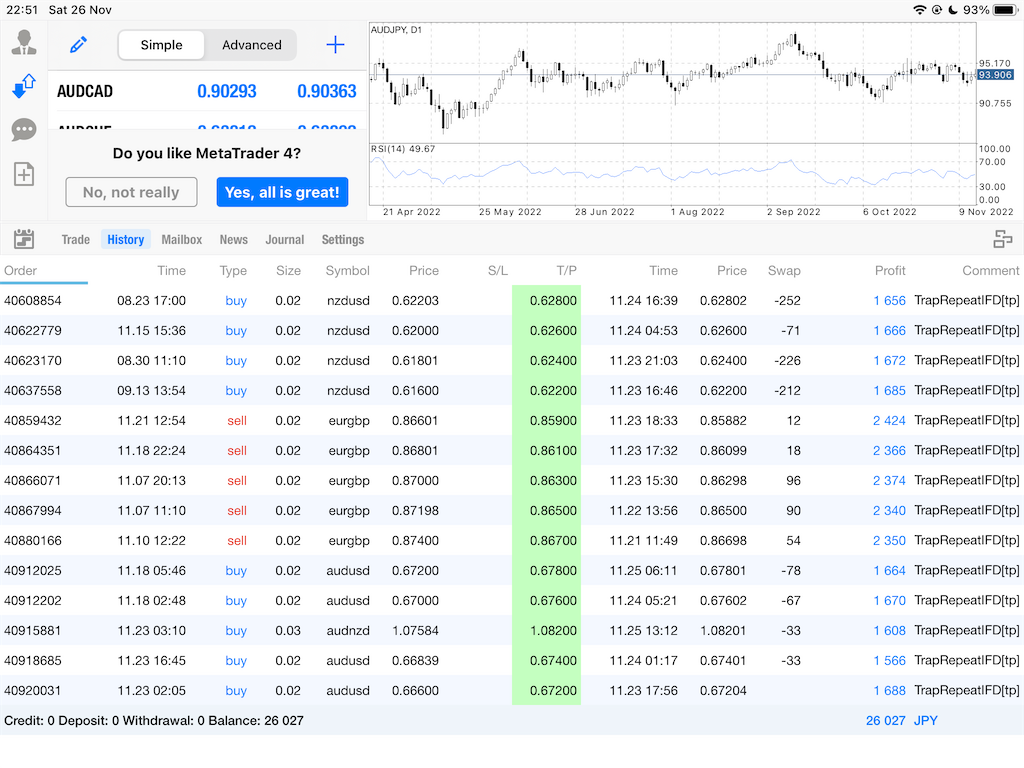Tap the pencil edit icon
The image size is (1024, 768).
[78, 45]
